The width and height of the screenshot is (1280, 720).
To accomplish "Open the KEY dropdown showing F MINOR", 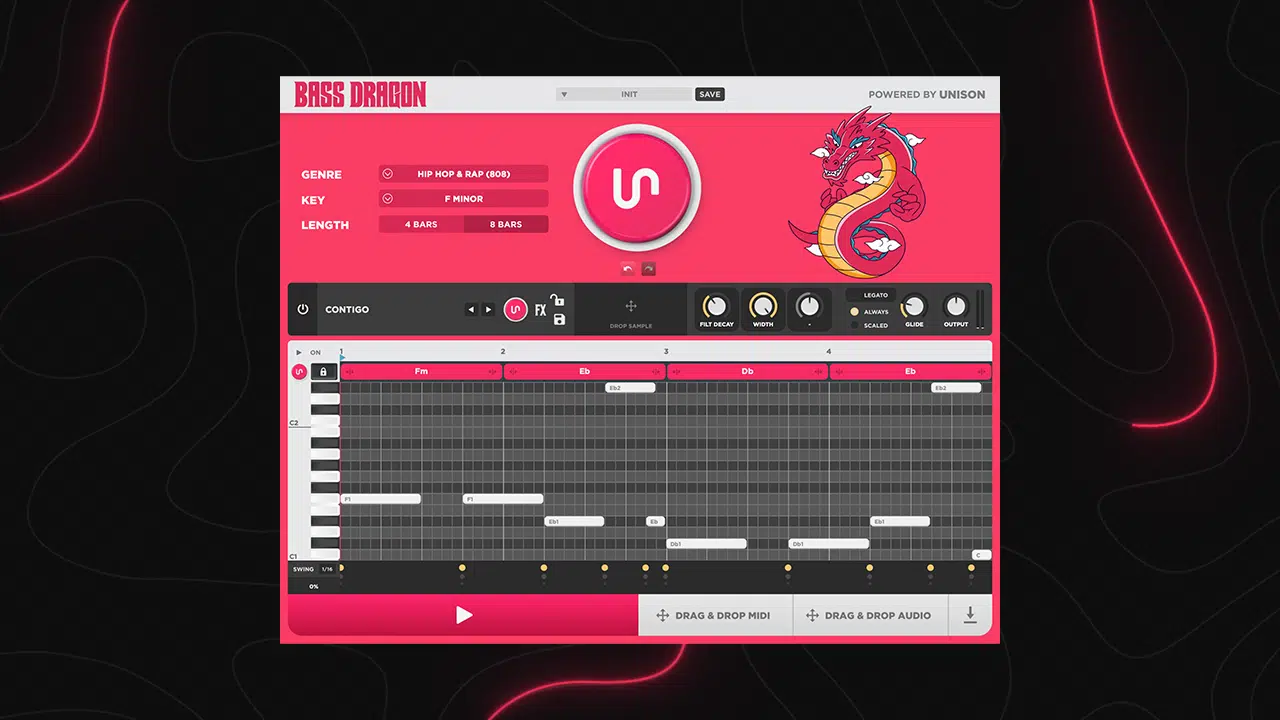I will point(464,199).
